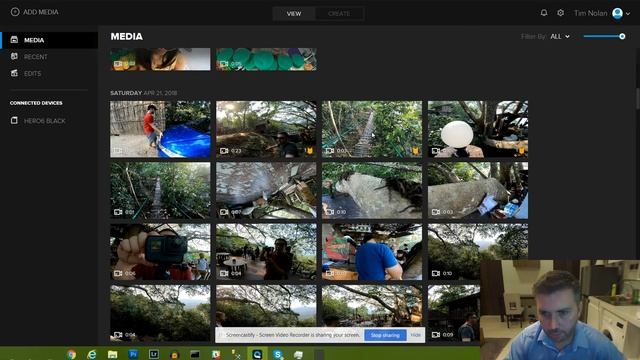Click the Add Media plus icon
Screen dimensions: 640x360
coord(15,12)
